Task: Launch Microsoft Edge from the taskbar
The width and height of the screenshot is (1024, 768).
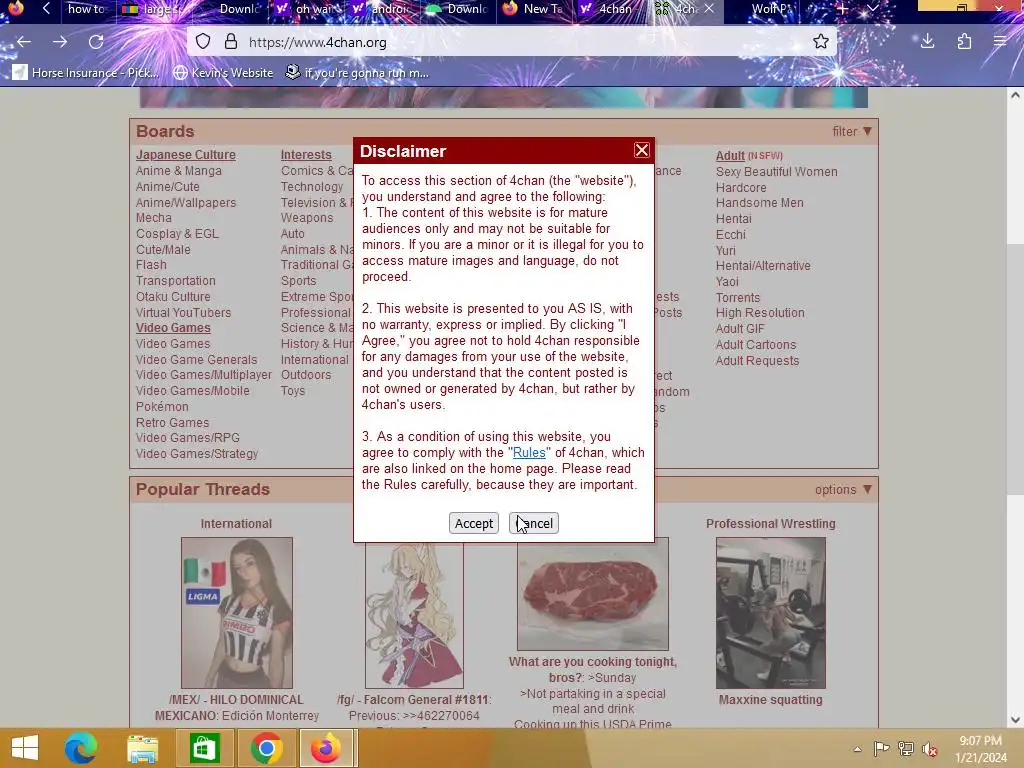Action: coord(81,748)
